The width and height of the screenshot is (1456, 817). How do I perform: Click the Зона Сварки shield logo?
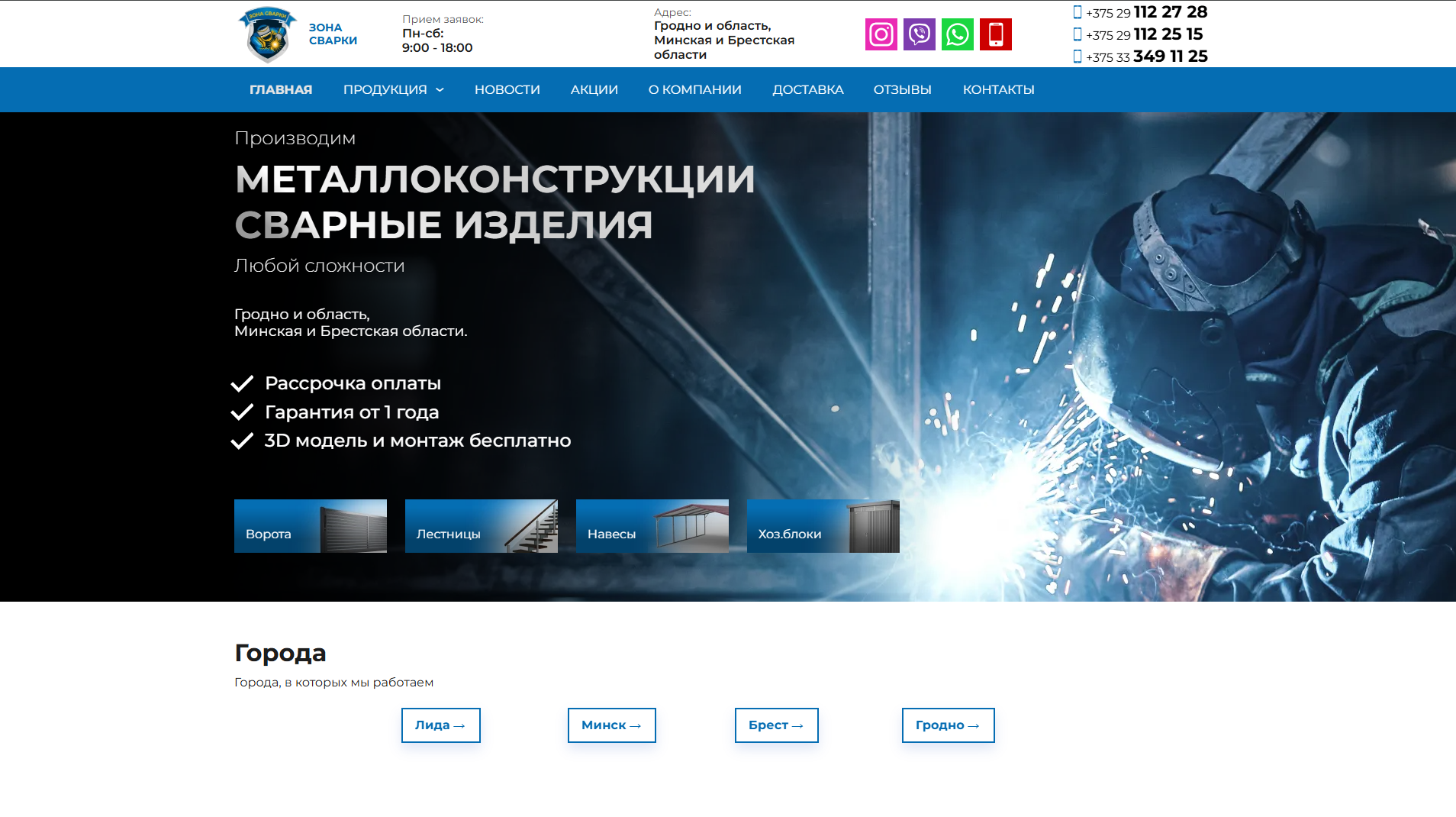[x=267, y=34]
